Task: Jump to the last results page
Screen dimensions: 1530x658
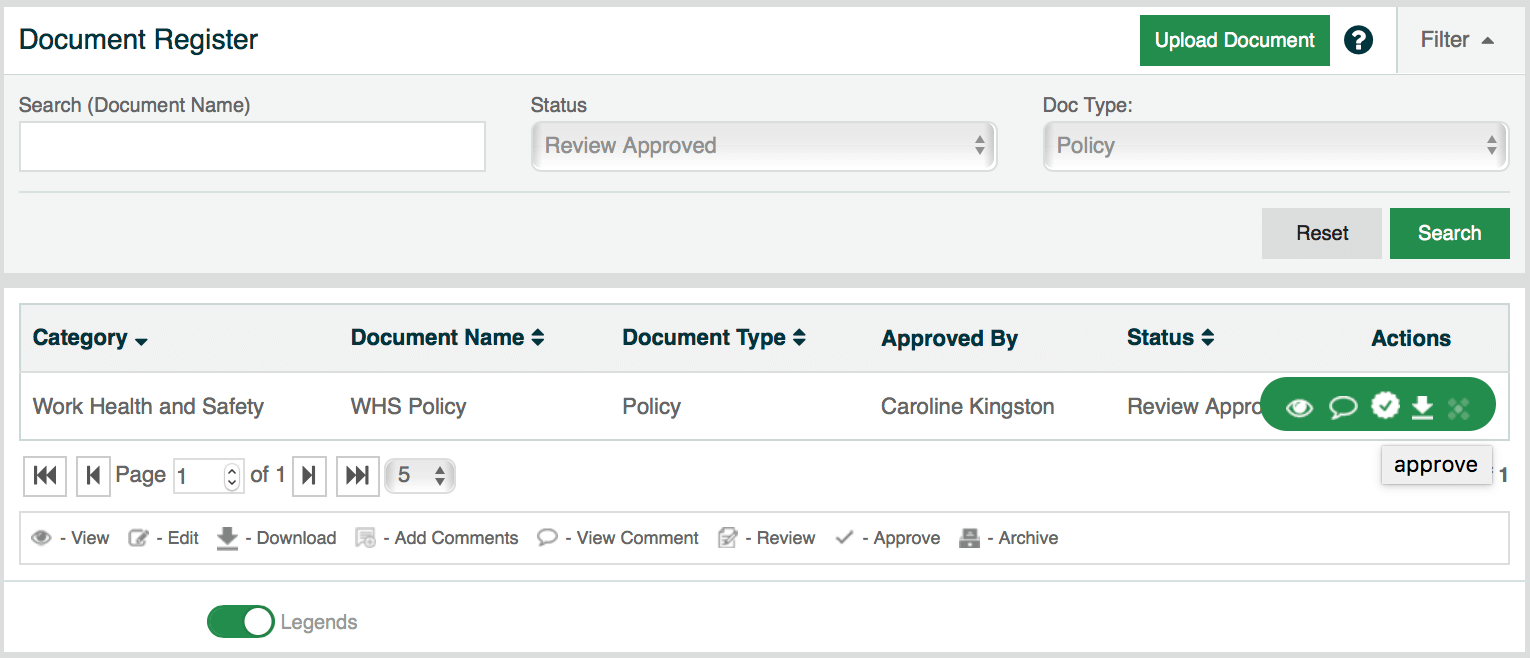Action: [357, 476]
